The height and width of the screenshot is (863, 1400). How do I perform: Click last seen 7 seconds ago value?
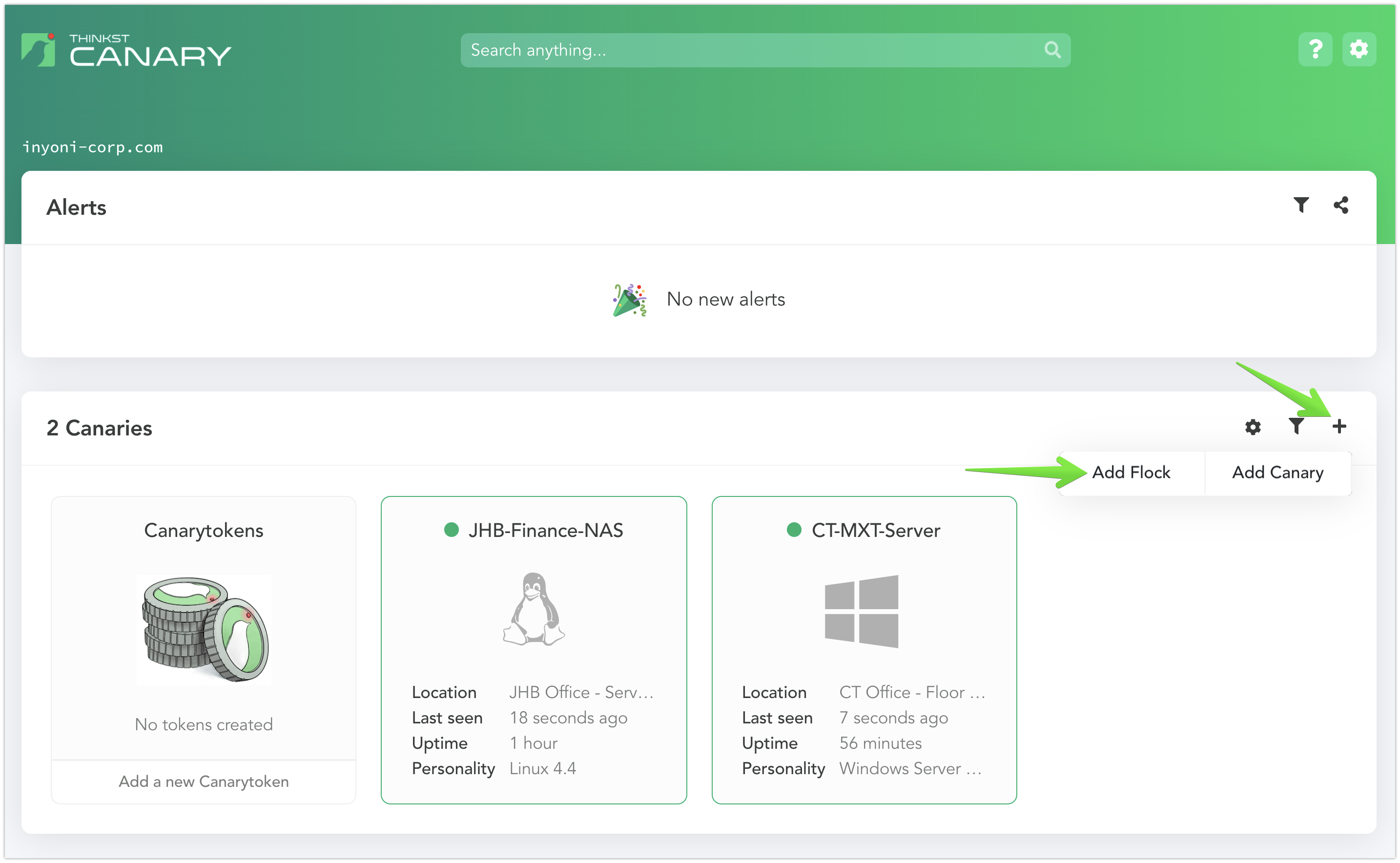click(894, 718)
